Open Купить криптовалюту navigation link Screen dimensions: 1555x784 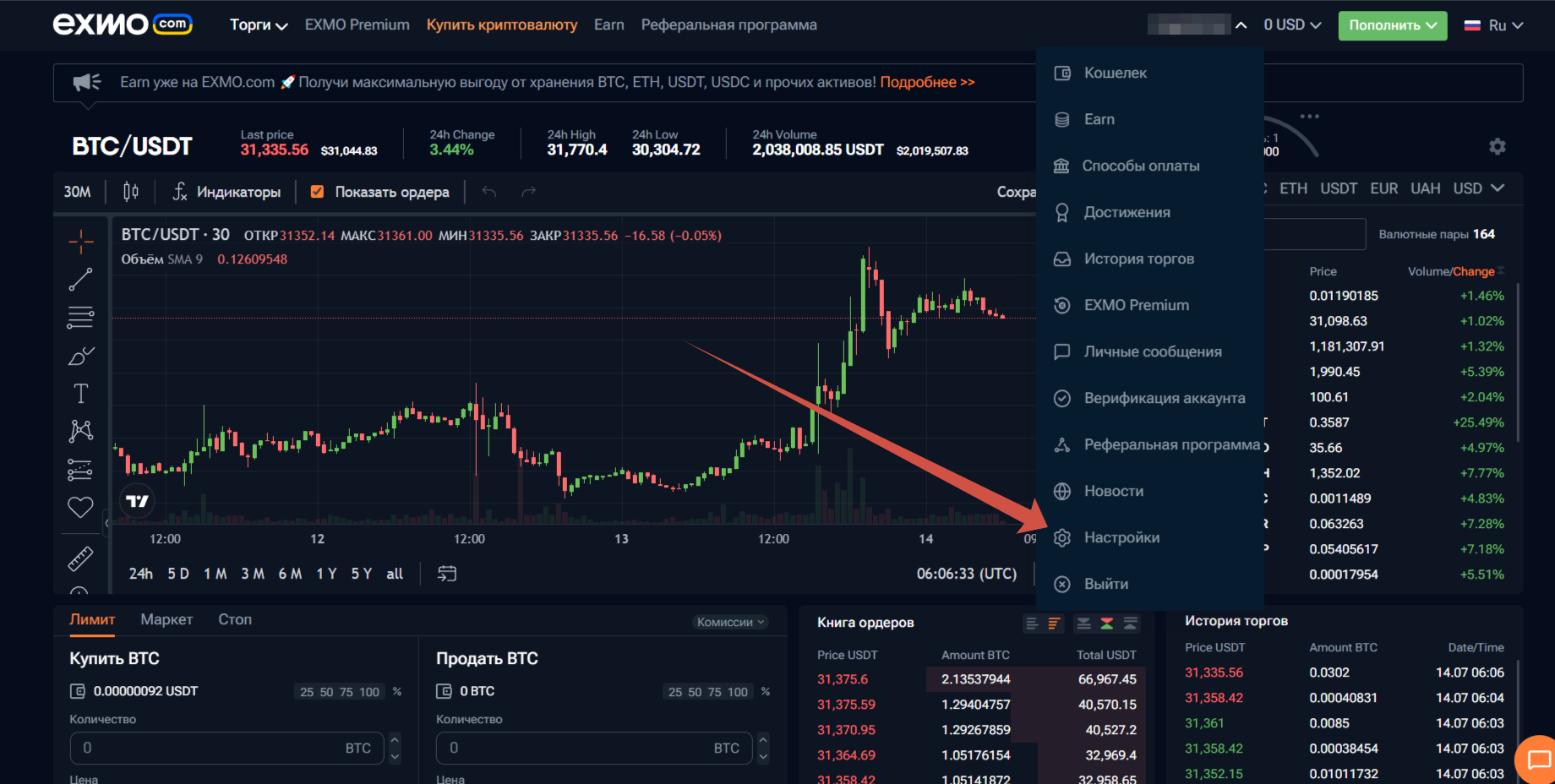coord(502,25)
